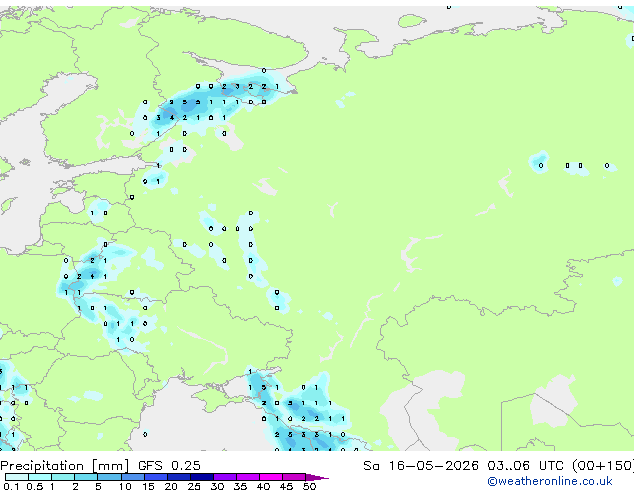Click the 'GFS 0.25' model label
This screenshot has width=634, height=490.
tap(169, 466)
